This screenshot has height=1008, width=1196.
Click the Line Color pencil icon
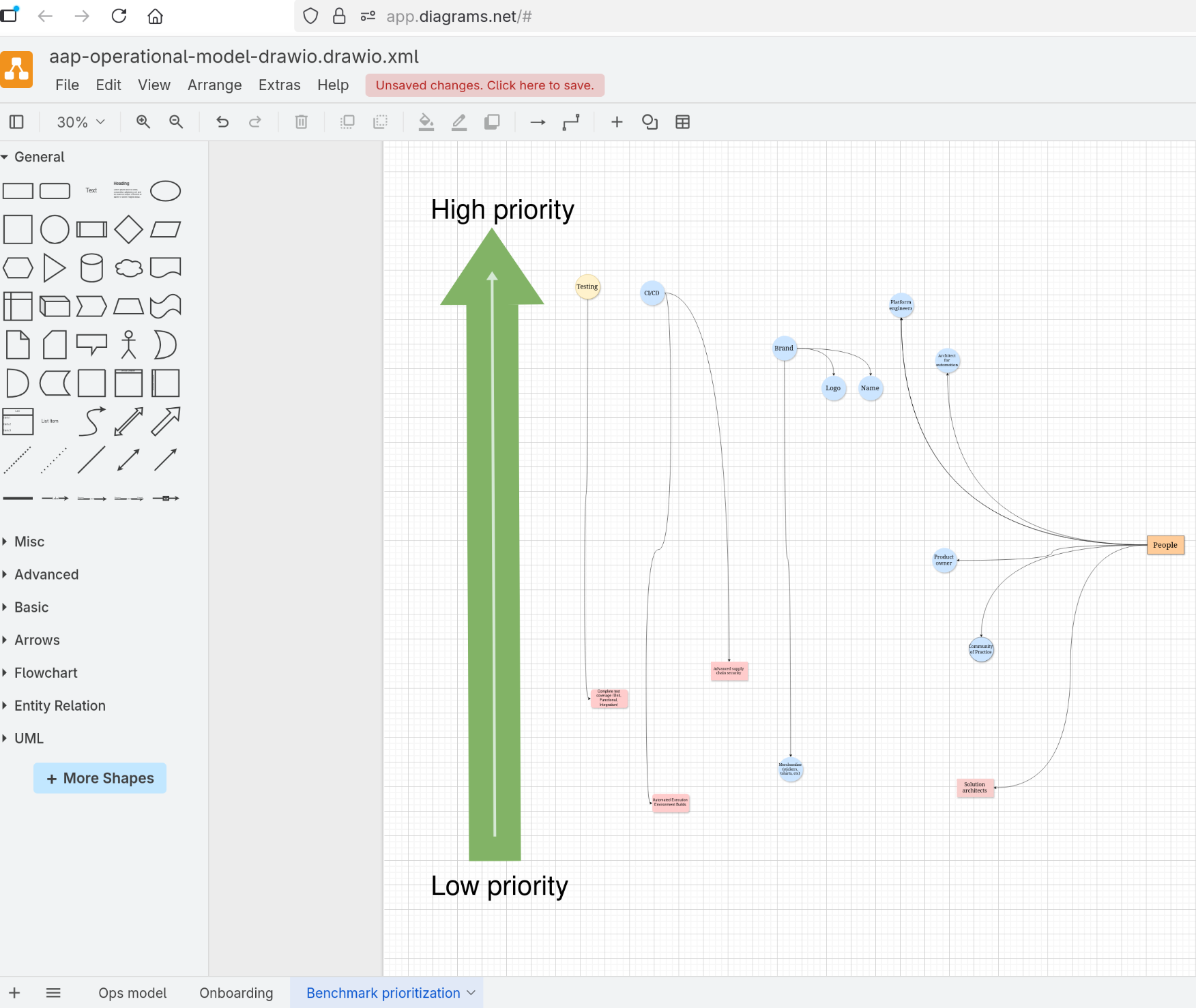coord(459,122)
